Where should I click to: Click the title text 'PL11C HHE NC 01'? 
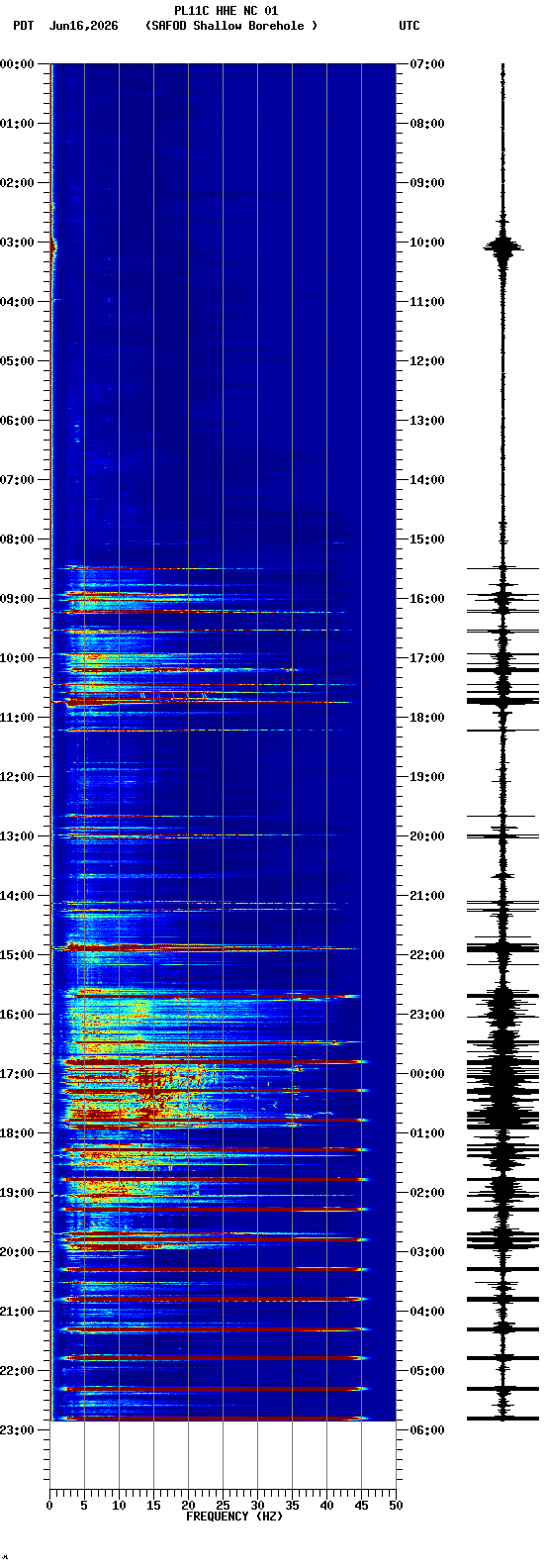(226, 11)
